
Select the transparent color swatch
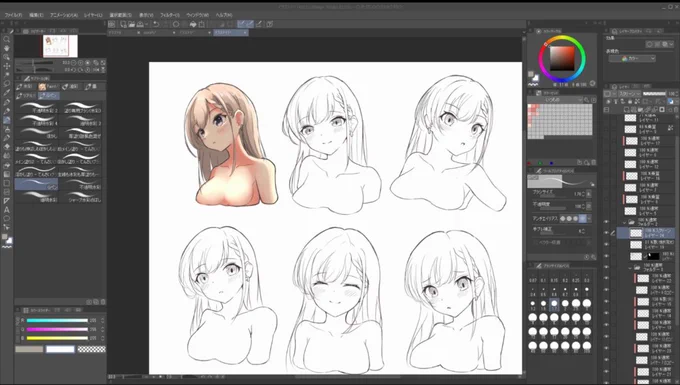coord(92,349)
